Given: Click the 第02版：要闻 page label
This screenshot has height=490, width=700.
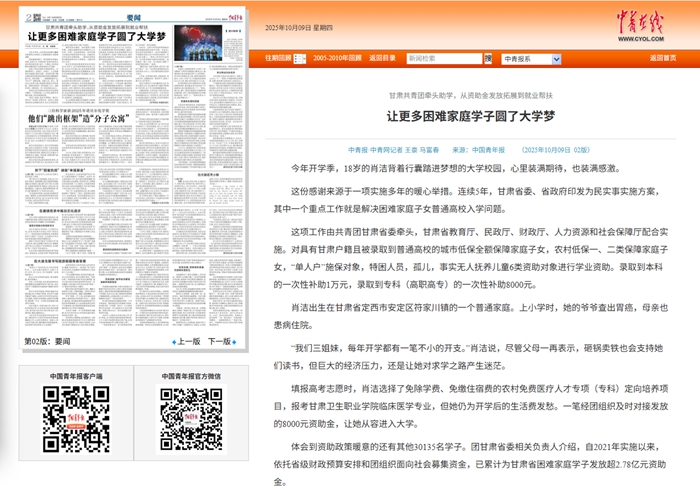Looking at the screenshot, I should [46, 342].
